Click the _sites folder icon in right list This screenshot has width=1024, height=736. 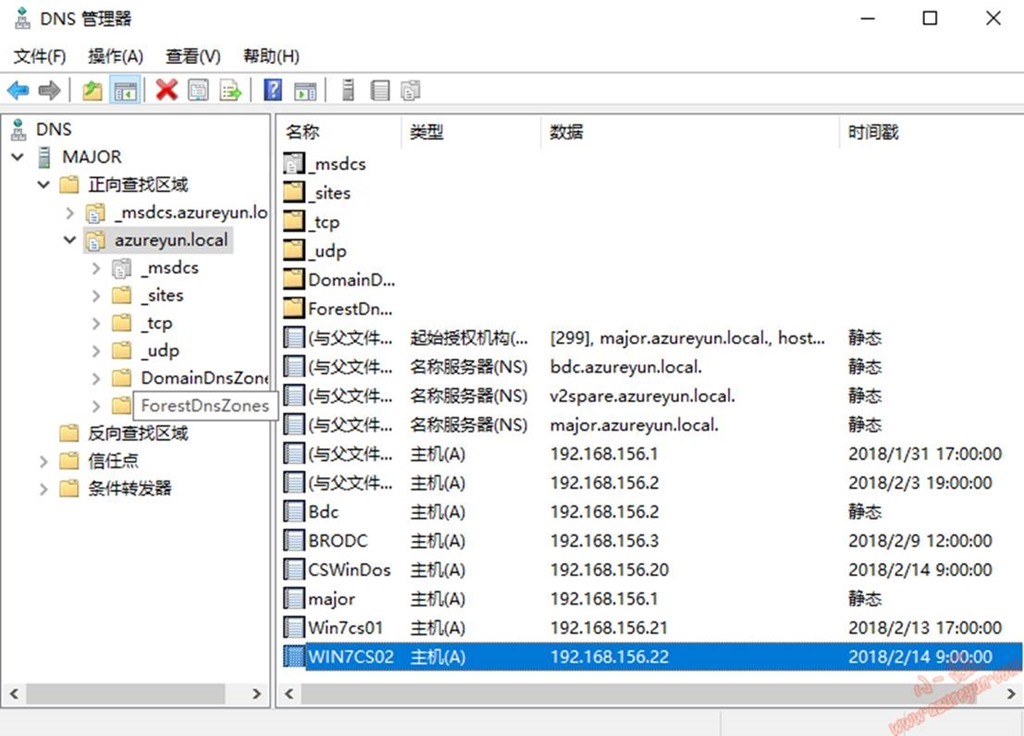[x=294, y=193]
